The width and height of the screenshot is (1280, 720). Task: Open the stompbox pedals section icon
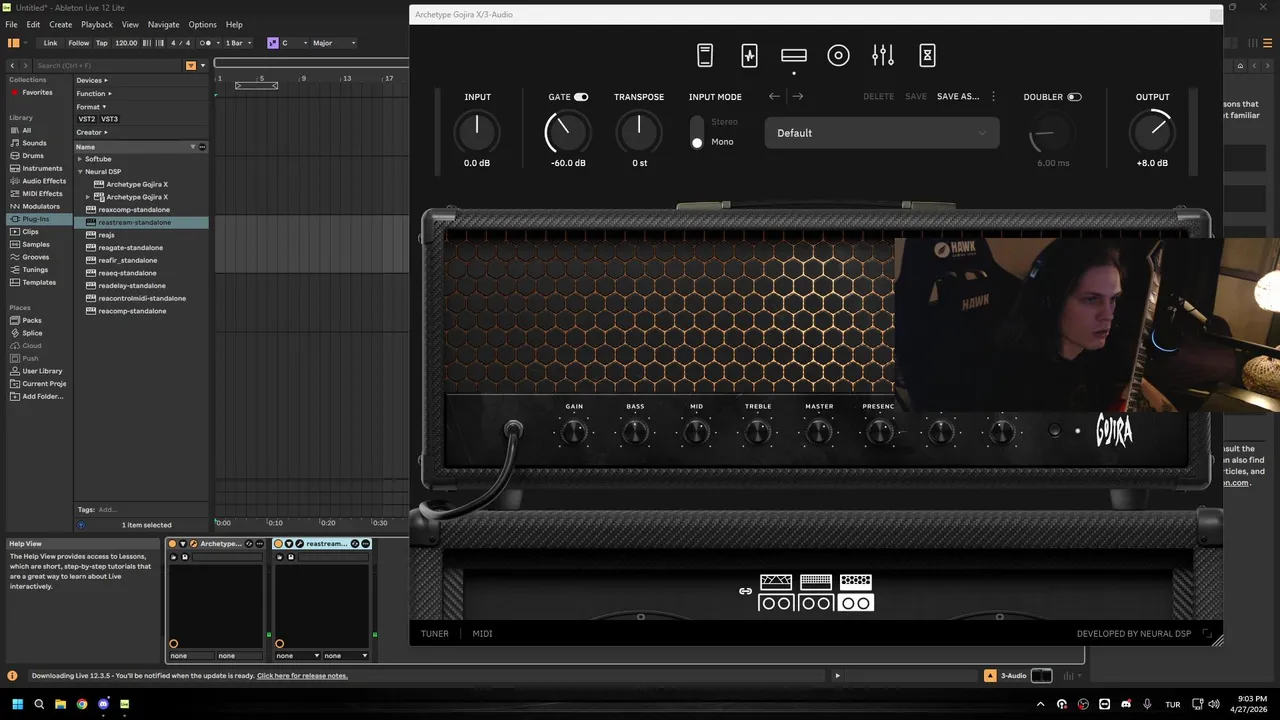(x=705, y=56)
